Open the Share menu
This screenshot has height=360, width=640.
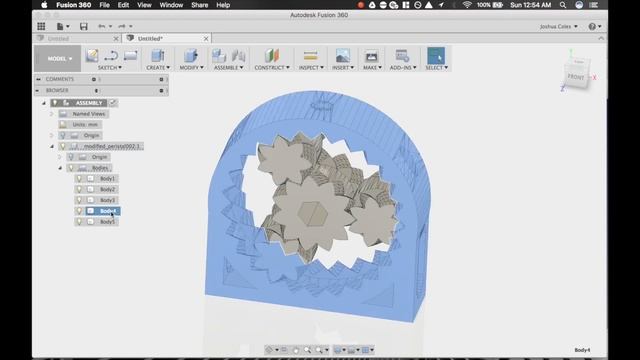point(200,5)
